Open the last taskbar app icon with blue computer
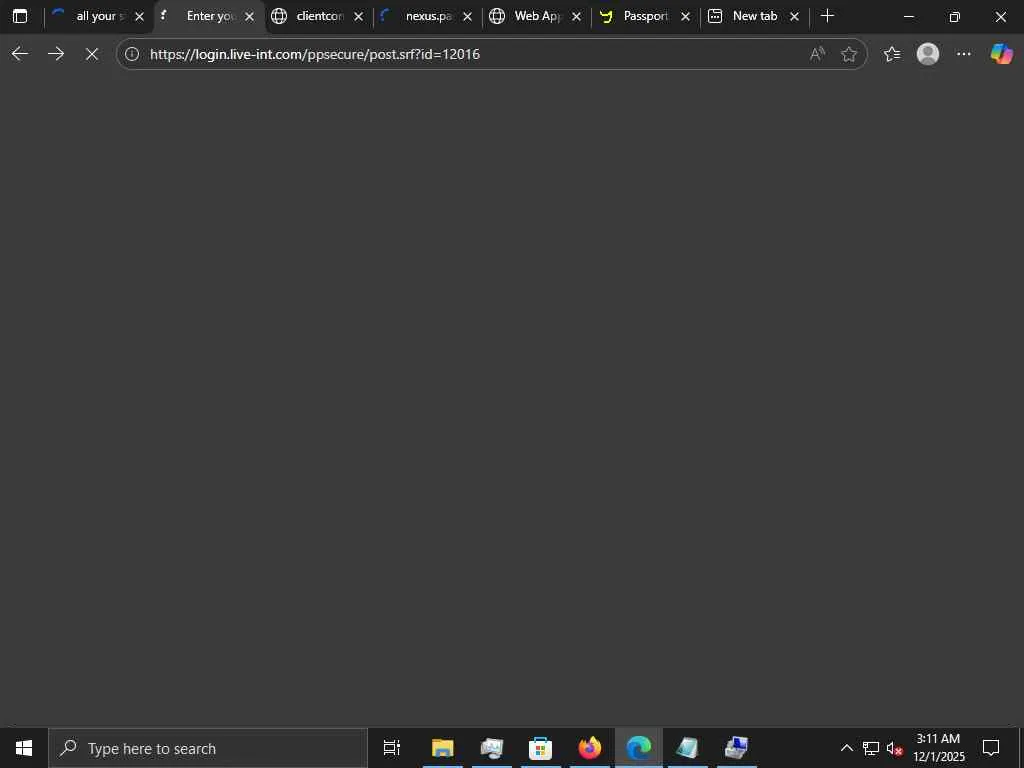The width and height of the screenshot is (1024, 768). [736, 748]
